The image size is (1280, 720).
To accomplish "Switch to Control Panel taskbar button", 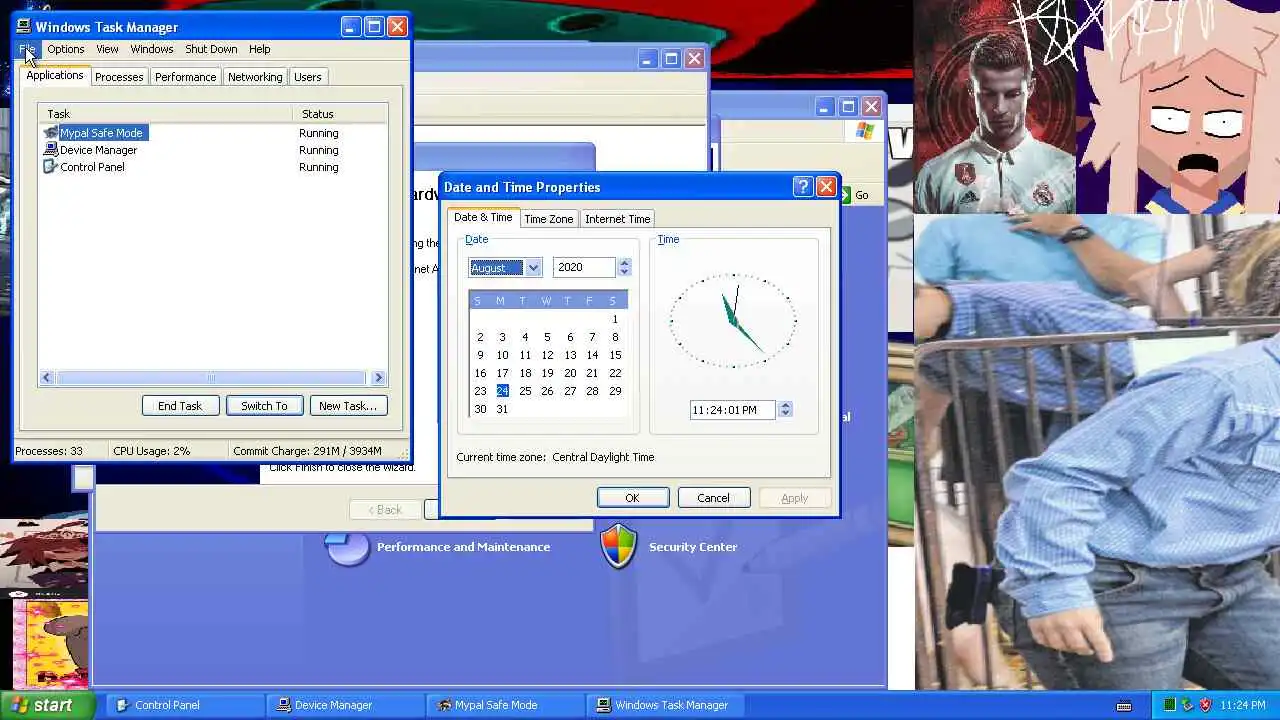I will 186,705.
